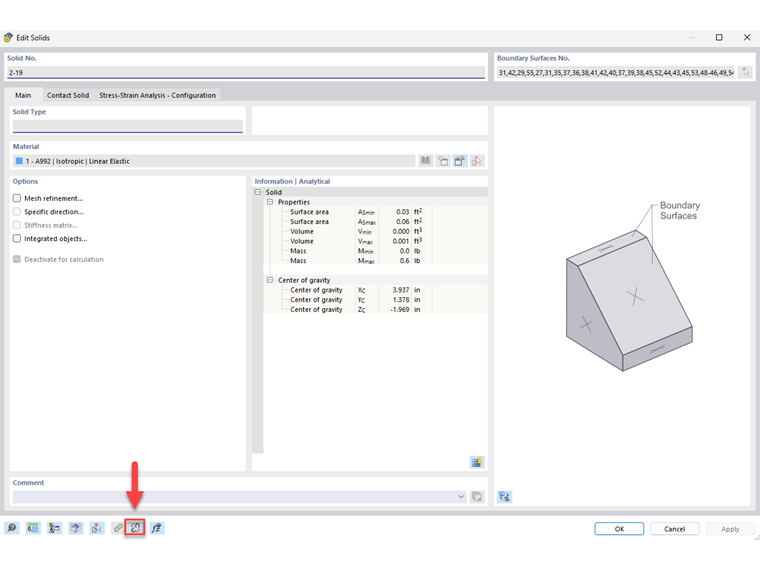
Task: Click the Solid No. input field
Action: (246, 72)
